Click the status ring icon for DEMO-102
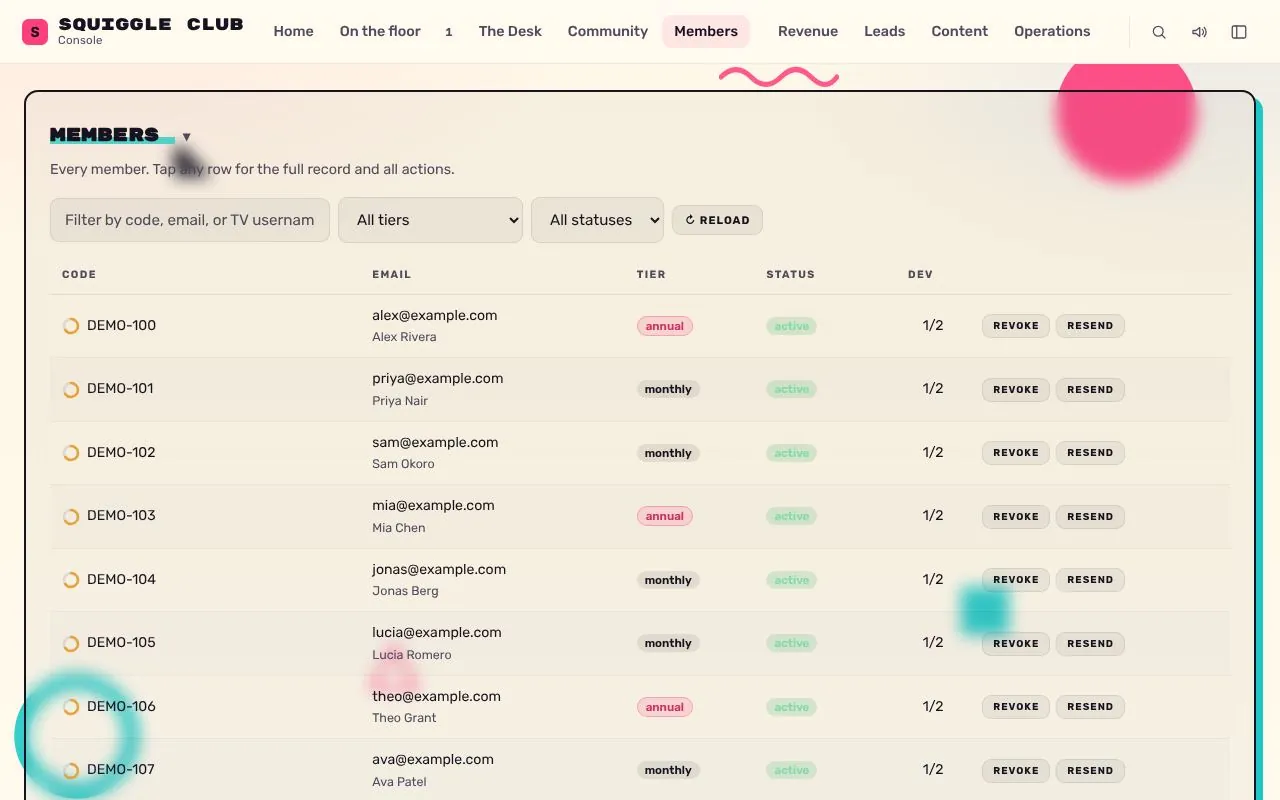The width and height of the screenshot is (1280, 800). coord(71,453)
